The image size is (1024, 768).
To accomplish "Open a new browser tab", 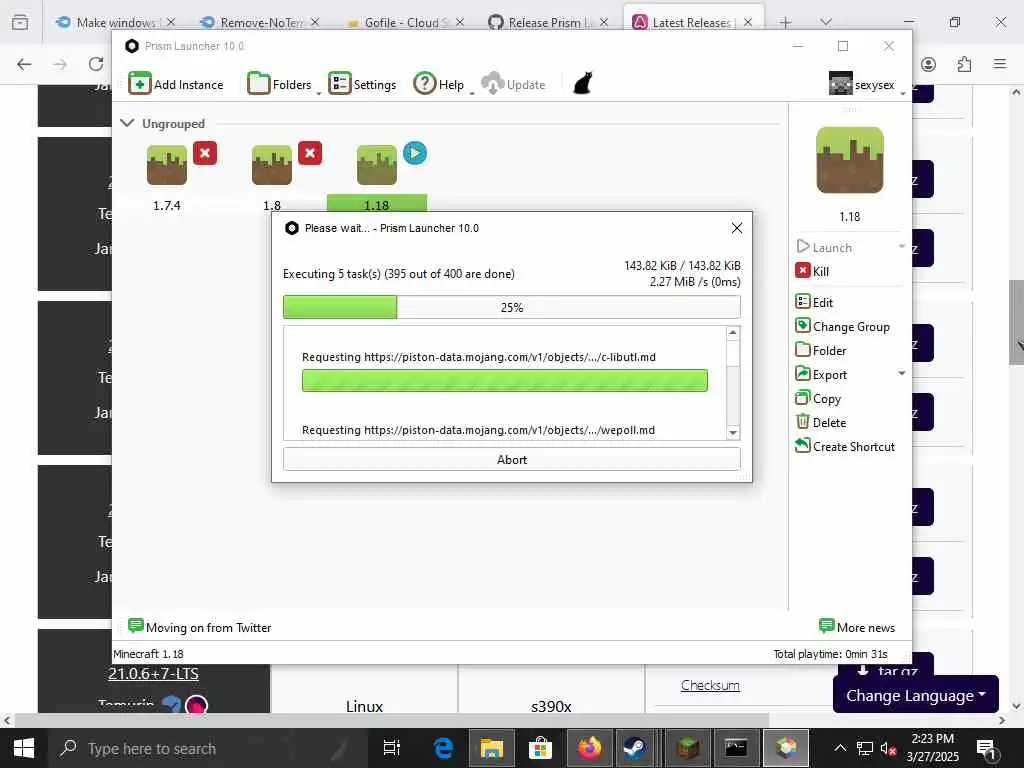I will [x=786, y=22].
